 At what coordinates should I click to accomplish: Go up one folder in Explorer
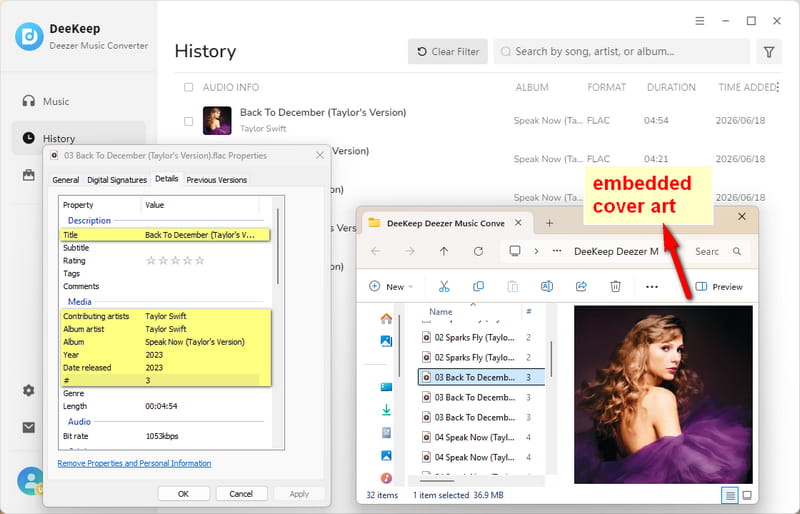click(444, 251)
